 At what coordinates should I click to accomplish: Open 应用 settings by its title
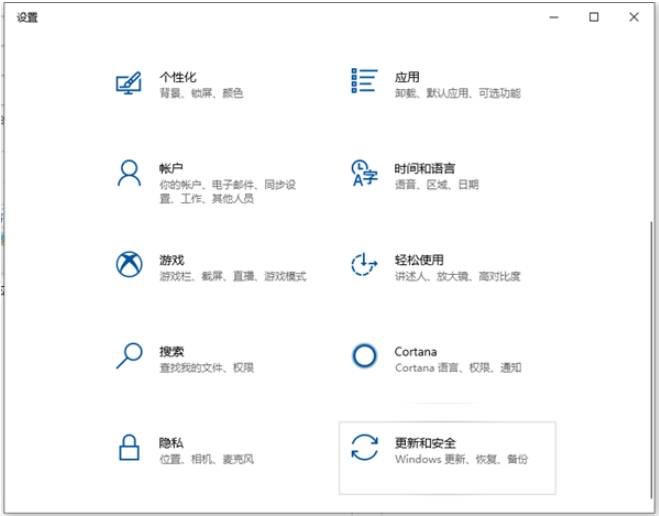point(406,77)
